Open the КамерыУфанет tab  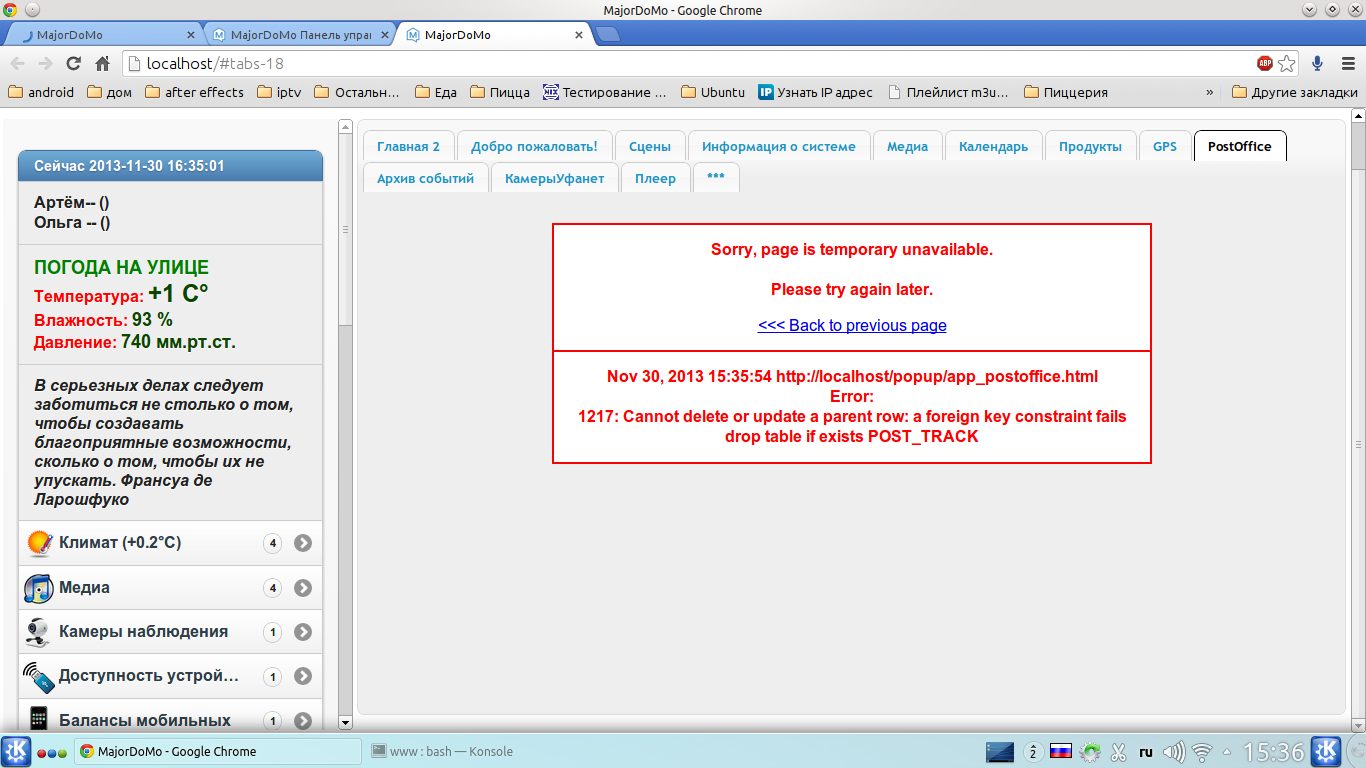tap(555, 178)
